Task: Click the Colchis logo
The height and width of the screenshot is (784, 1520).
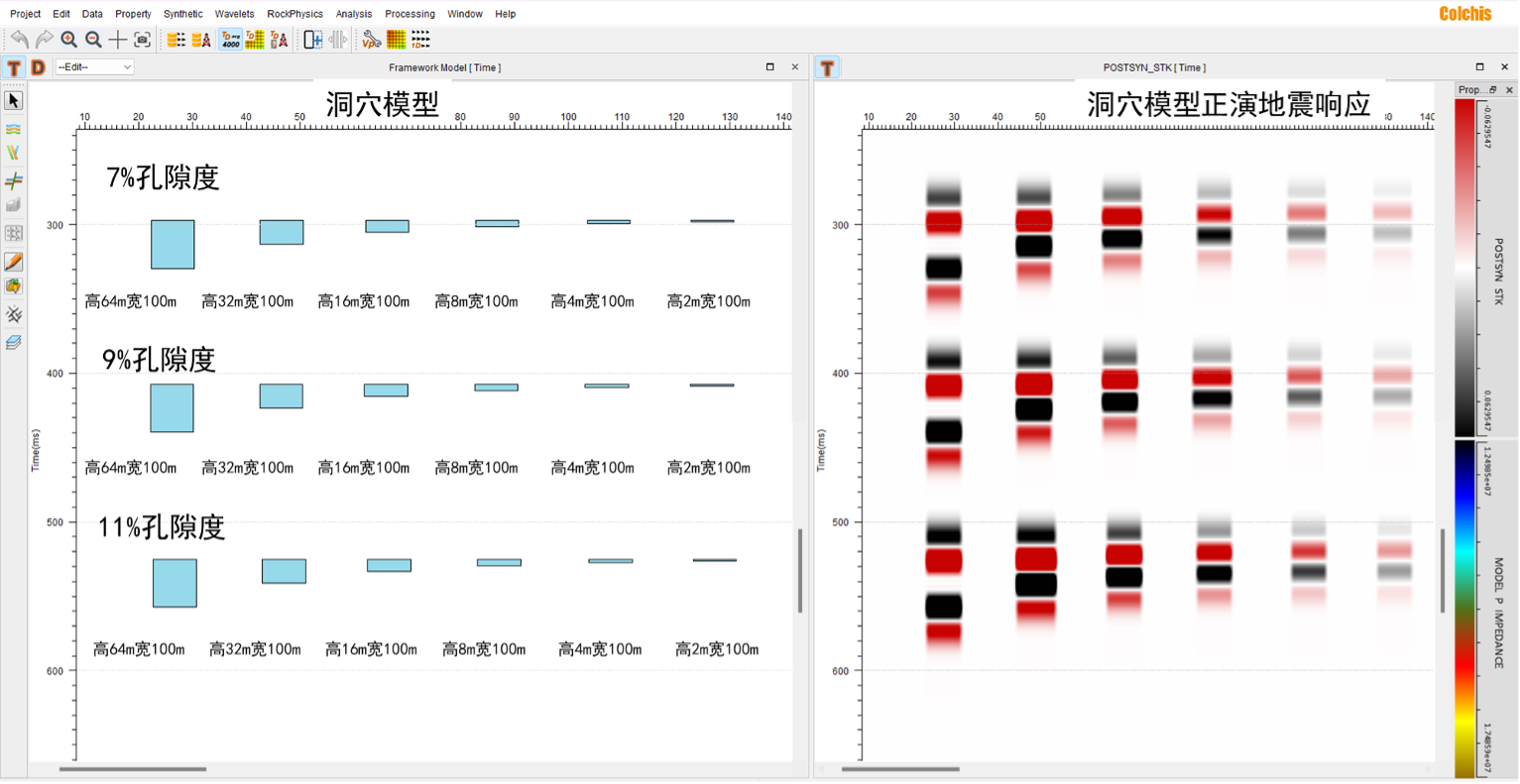Action: pyautogui.click(x=1464, y=14)
